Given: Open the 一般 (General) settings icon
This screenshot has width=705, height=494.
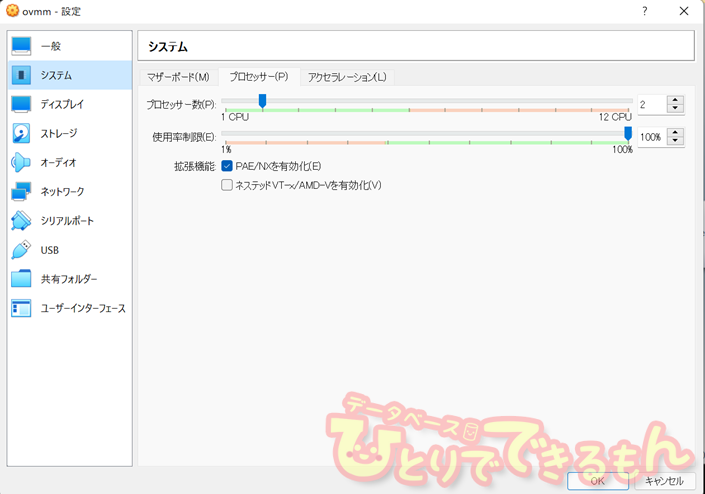Looking at the screenshot, I should click(x=22, y=46).
